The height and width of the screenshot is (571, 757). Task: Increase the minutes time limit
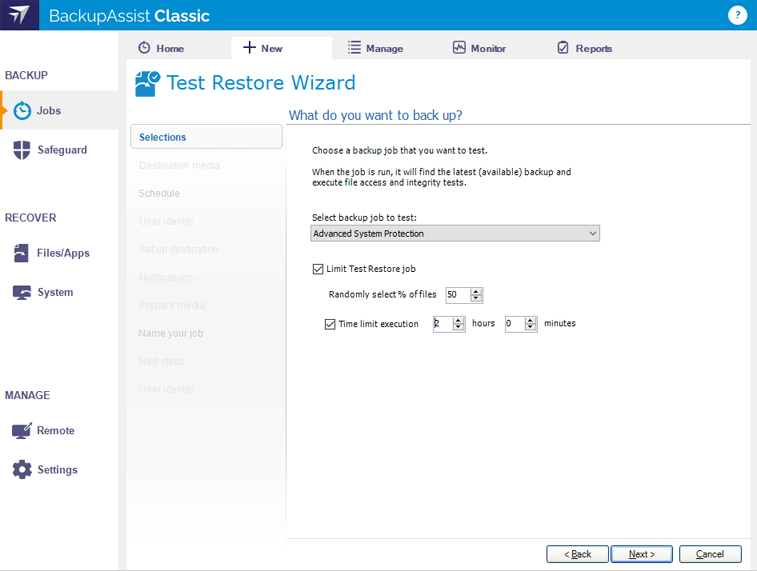530,320
